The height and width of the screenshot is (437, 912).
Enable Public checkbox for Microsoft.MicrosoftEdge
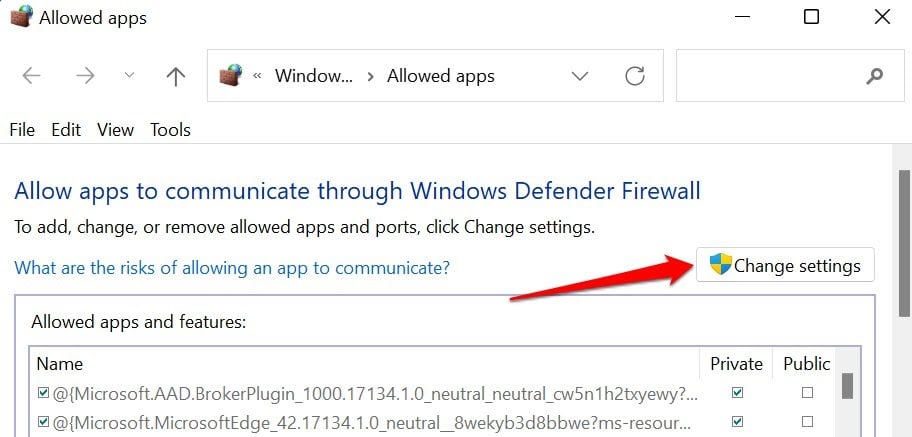coord(807,421)
